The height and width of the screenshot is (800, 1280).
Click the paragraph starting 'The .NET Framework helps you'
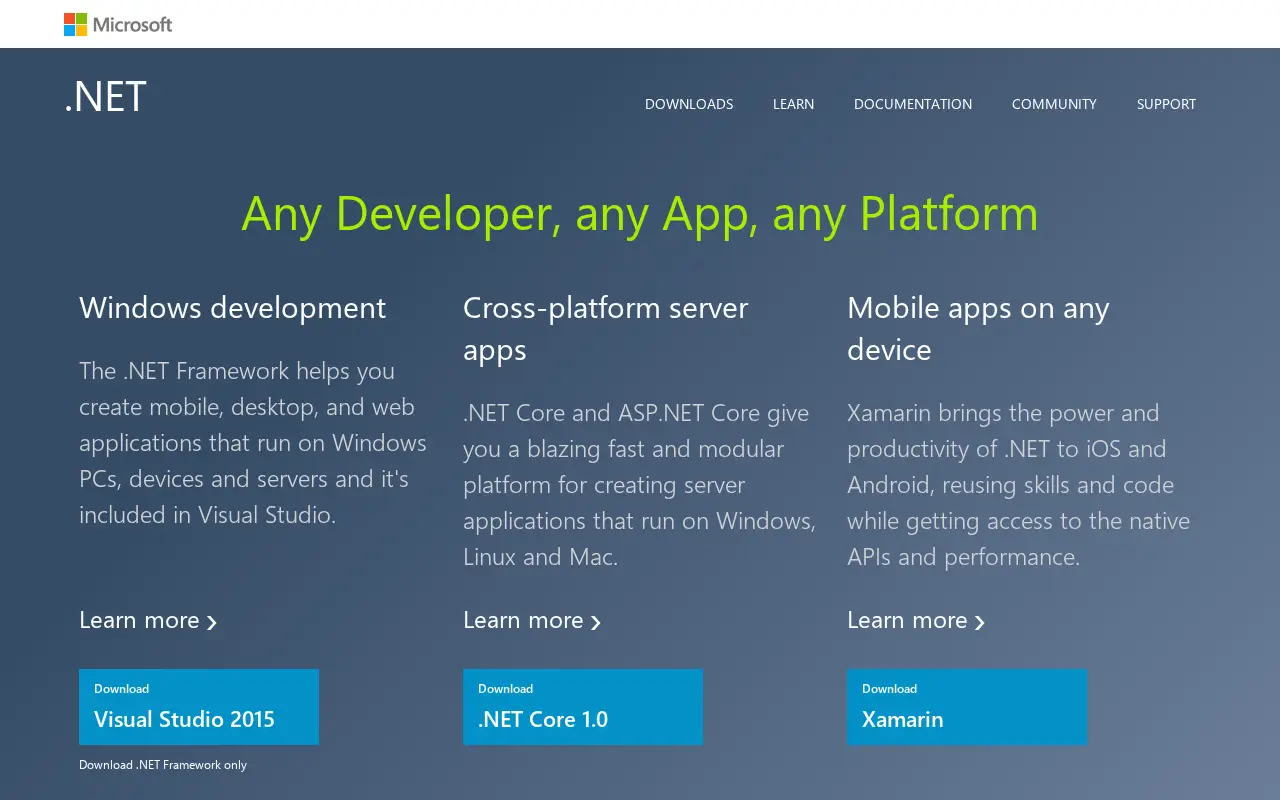tap(253, 443)
